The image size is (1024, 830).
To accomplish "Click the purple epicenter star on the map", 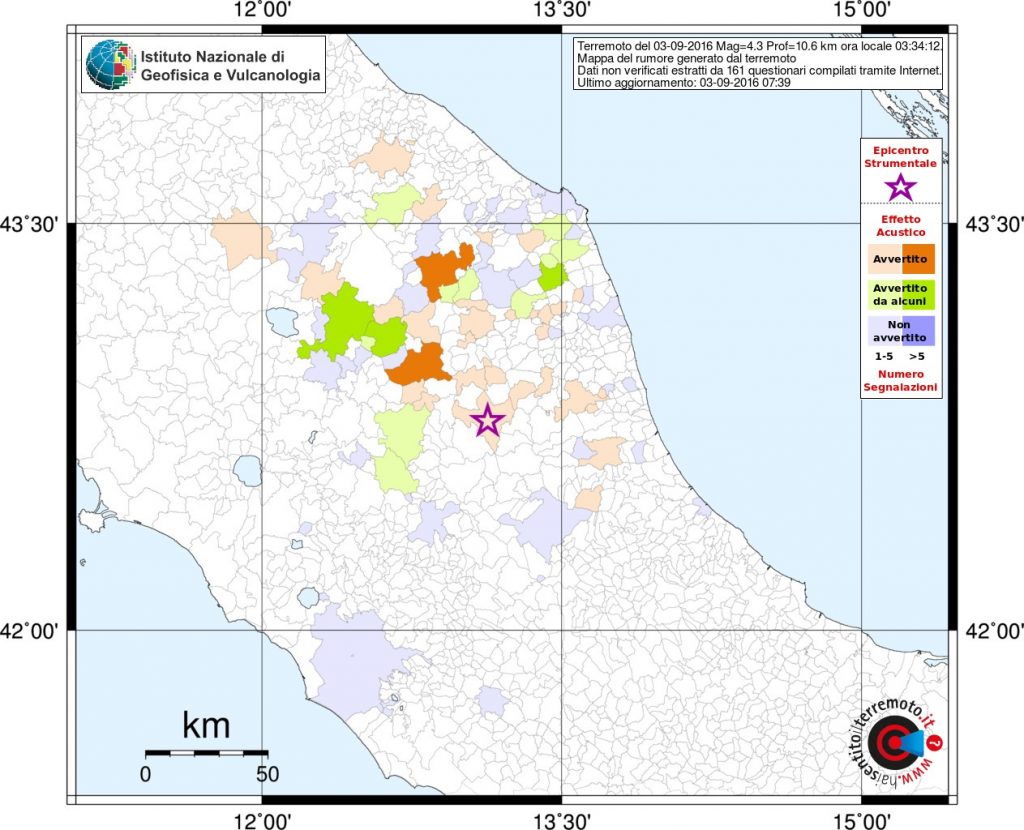I will tap(487, 421).
